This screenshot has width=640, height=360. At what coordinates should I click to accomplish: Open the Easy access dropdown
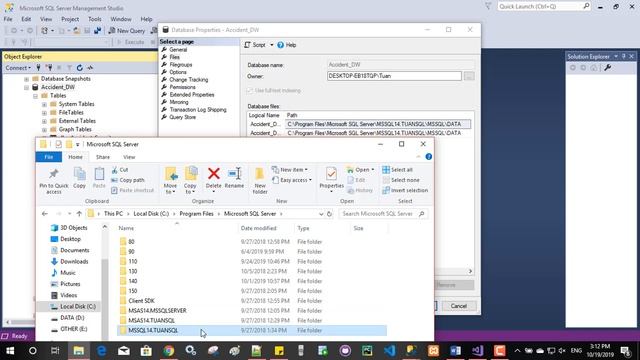point(292,180)
